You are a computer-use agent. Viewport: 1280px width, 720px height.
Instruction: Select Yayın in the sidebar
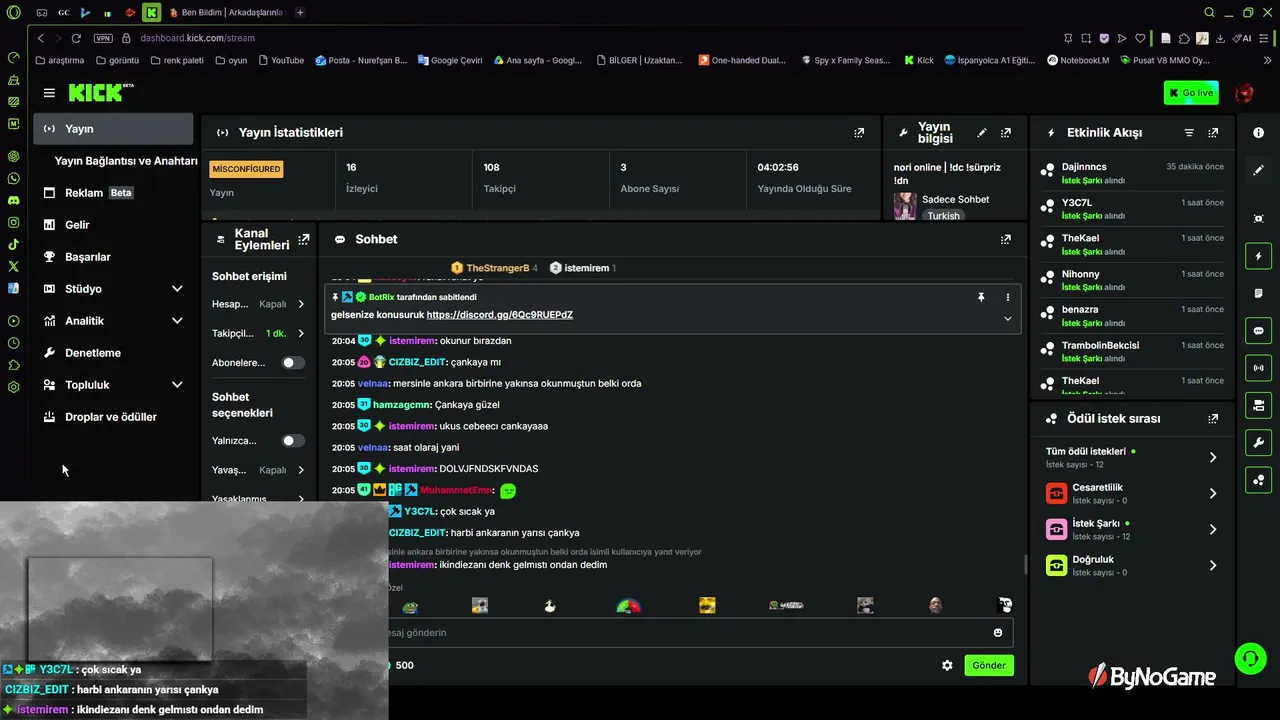tap(113, 129)
